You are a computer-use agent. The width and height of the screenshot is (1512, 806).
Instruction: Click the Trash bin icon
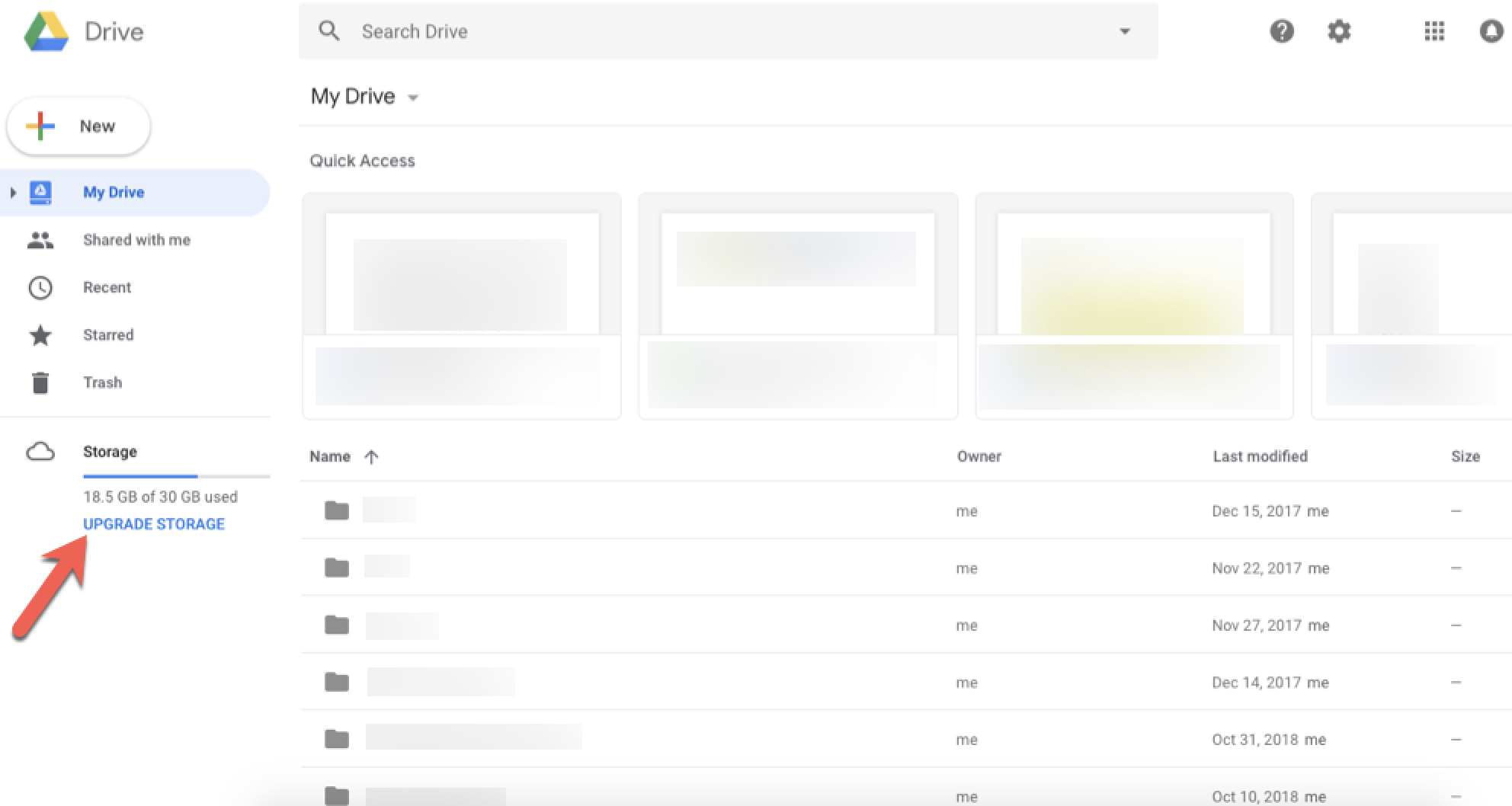[40, 382]
